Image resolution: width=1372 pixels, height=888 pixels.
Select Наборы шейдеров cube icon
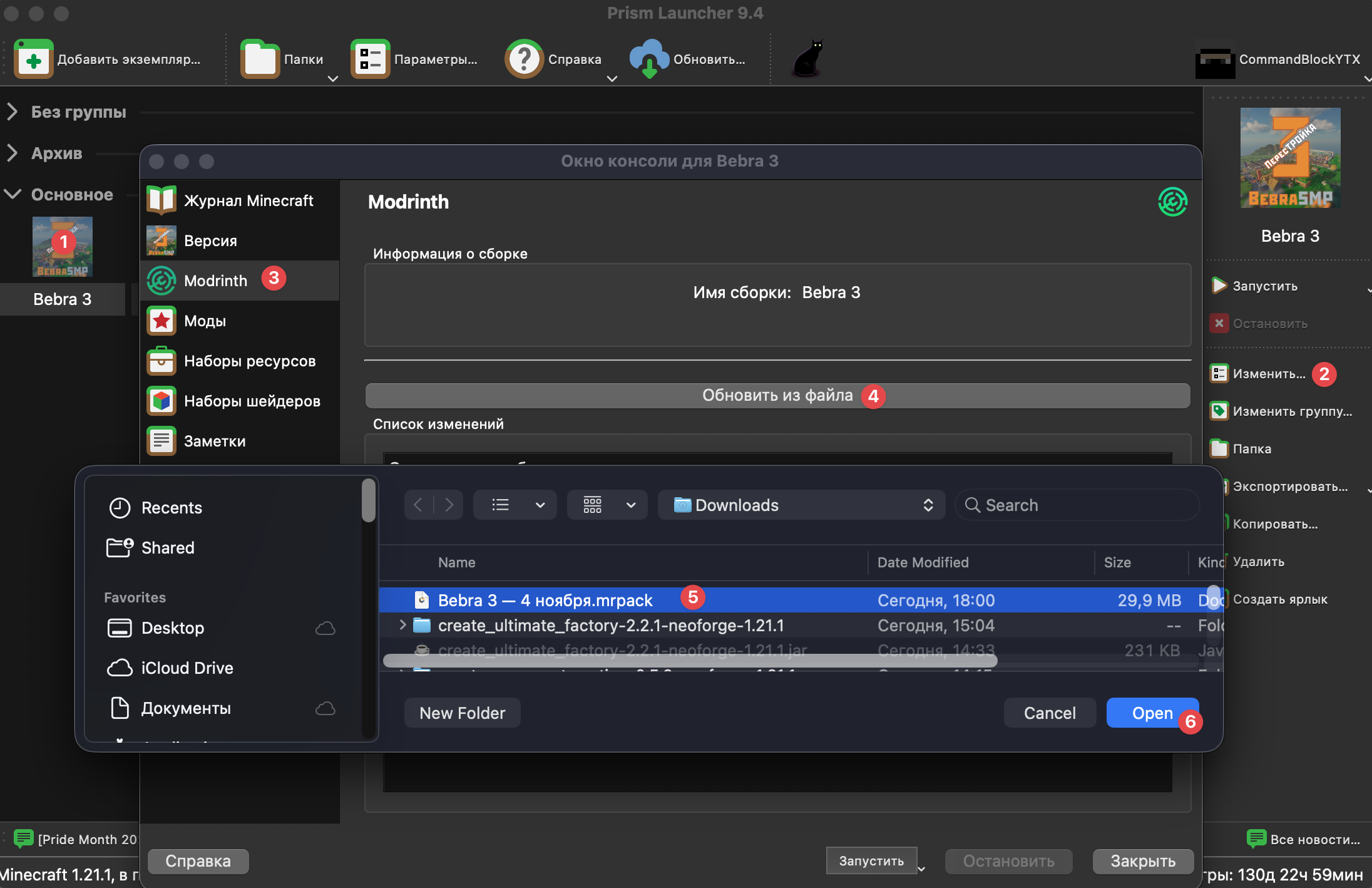click(161, 401)
